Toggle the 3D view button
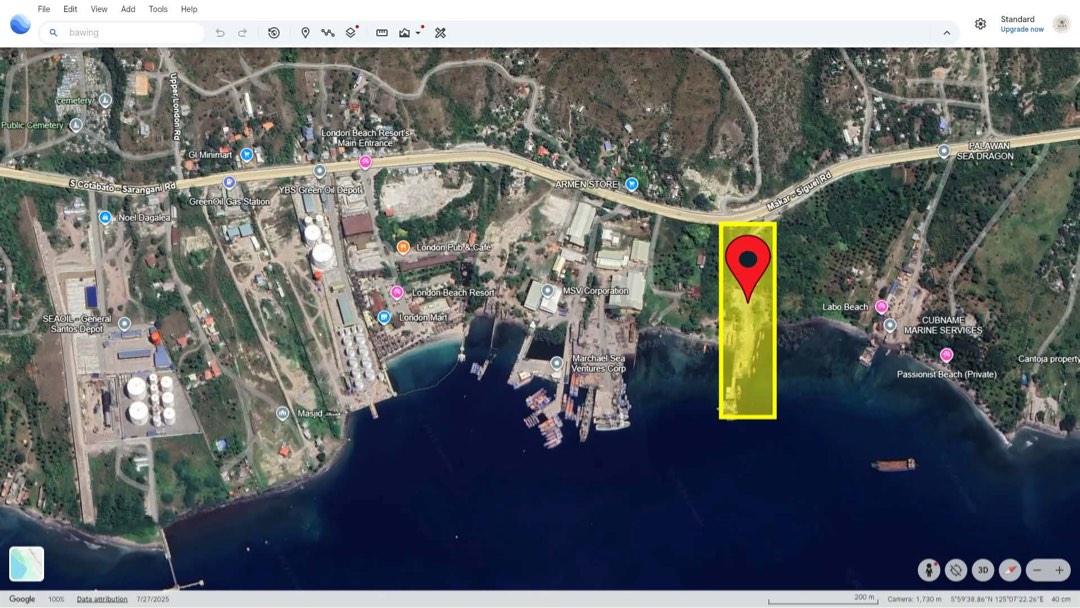The height and width of the screenshot is (608, 1080). pos(983,569)
